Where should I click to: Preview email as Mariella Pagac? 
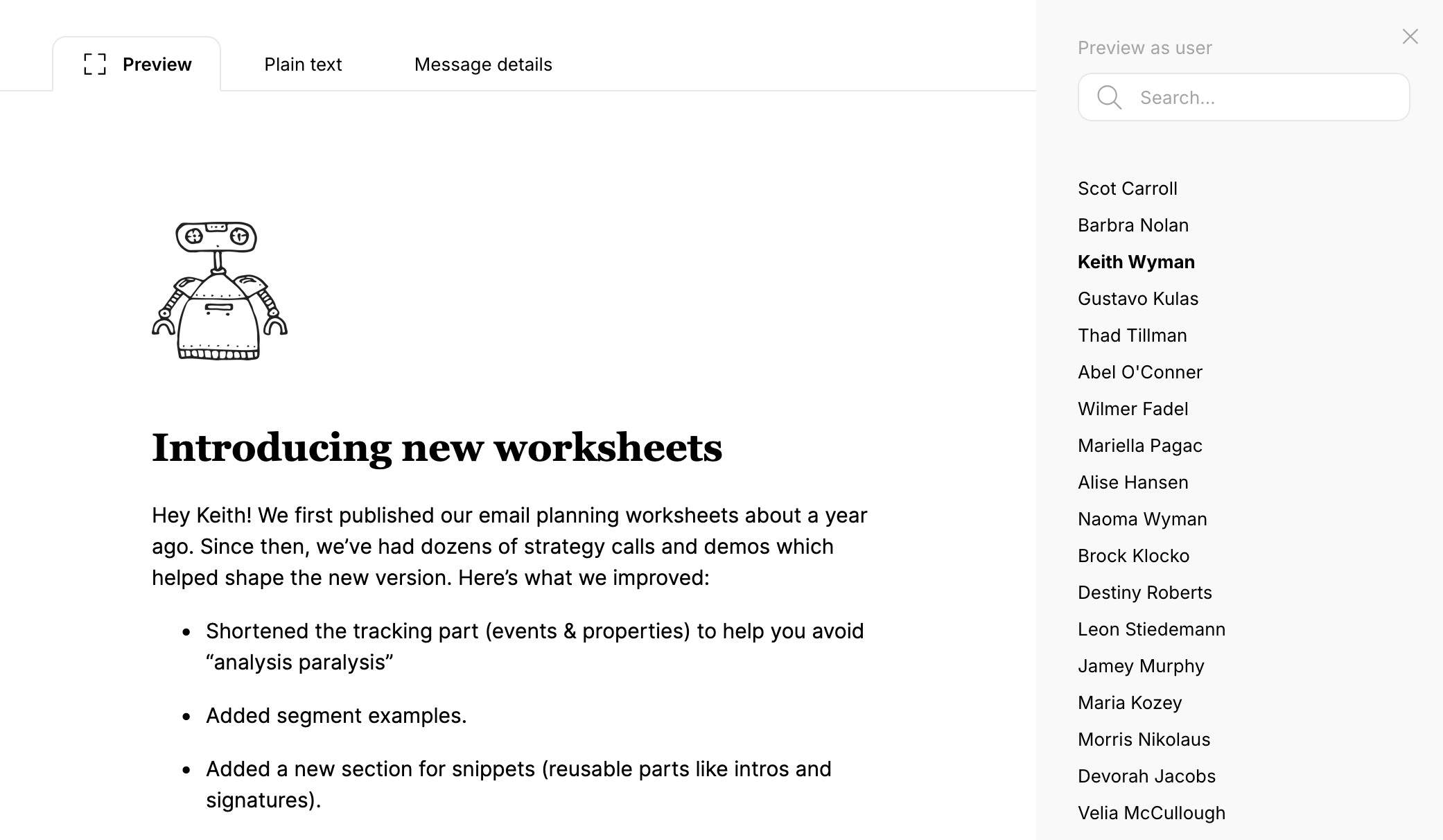tap(1139, 446)
